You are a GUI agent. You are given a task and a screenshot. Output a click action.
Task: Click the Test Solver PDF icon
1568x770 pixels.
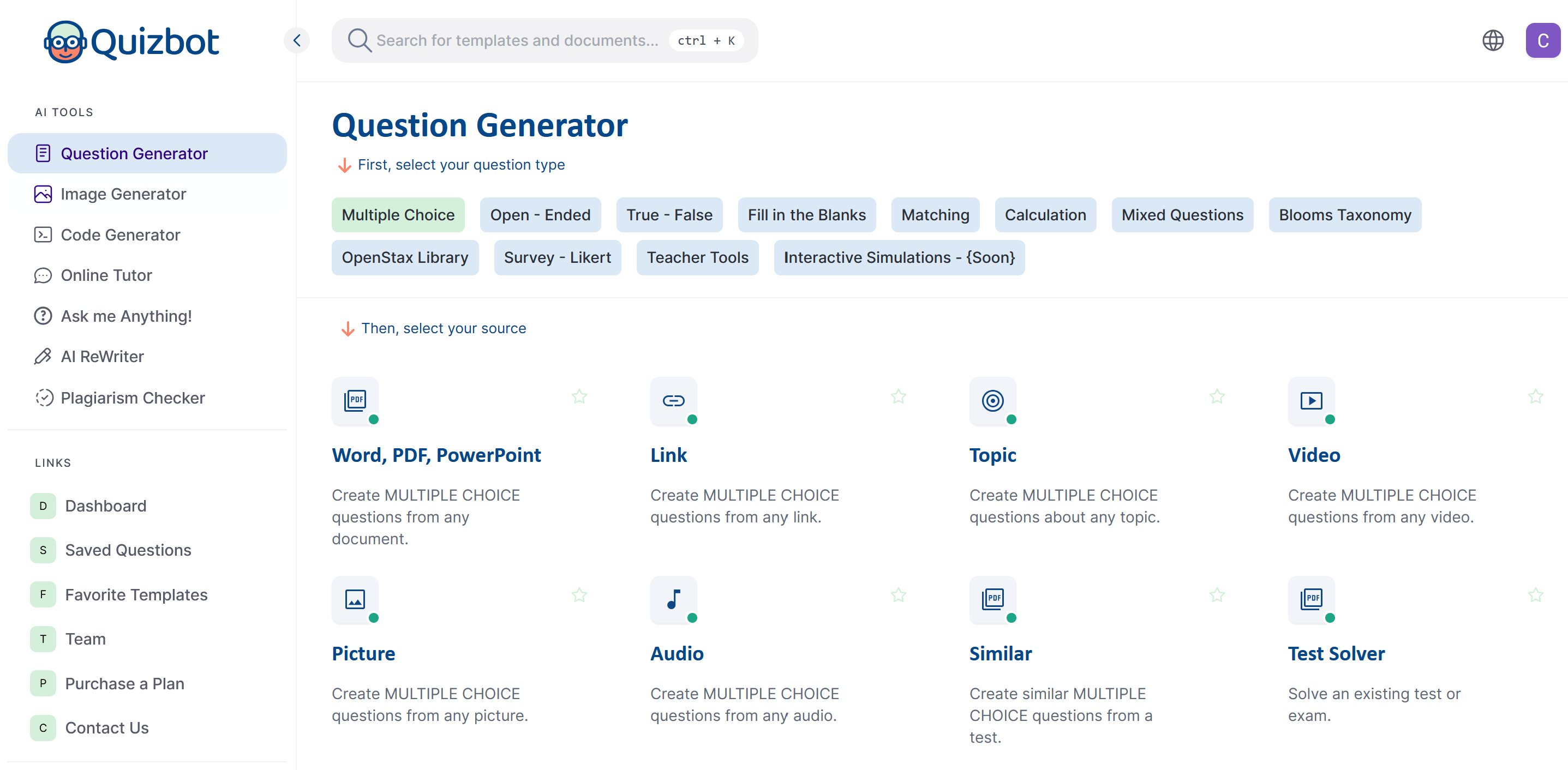coord(1310,599)
